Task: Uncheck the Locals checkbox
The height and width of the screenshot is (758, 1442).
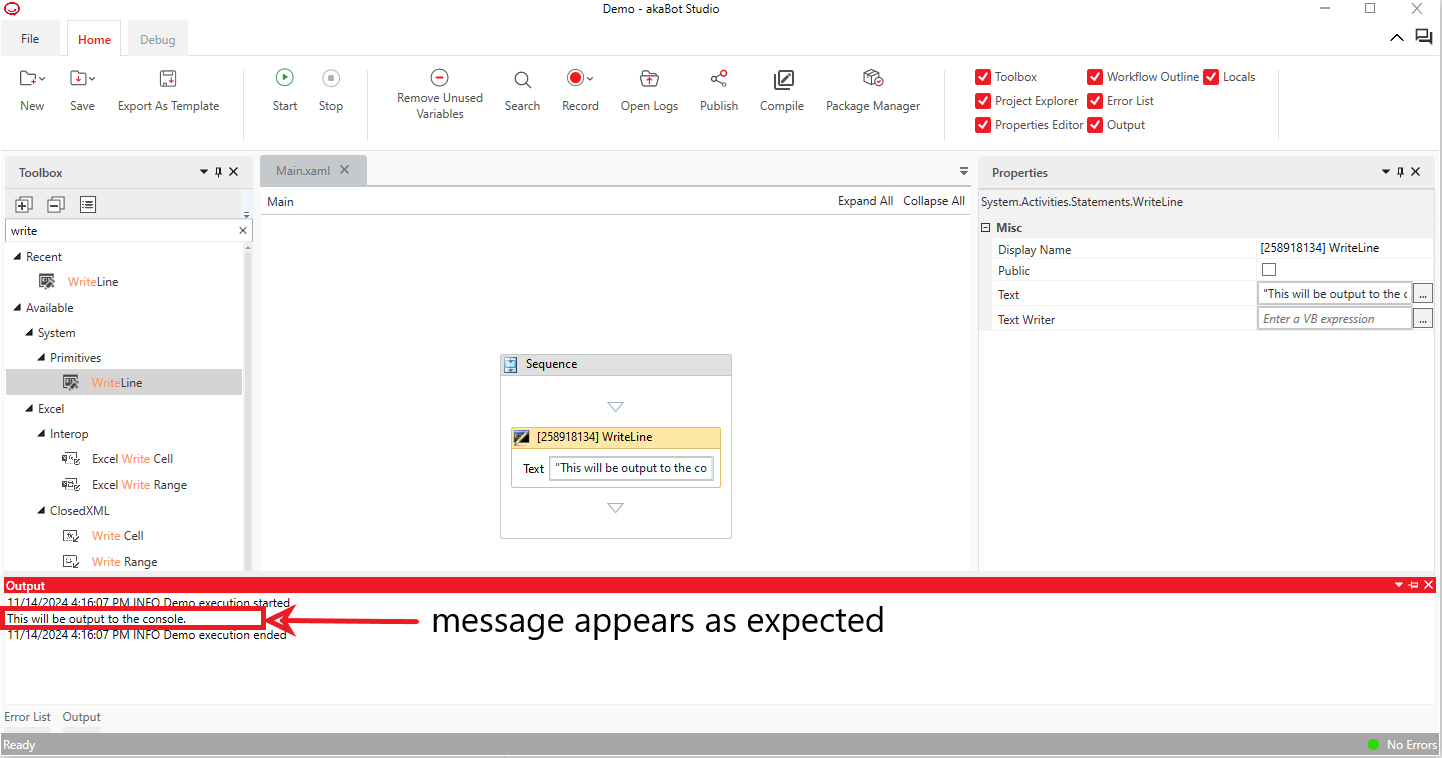Action: click(x=1211, y=77)
